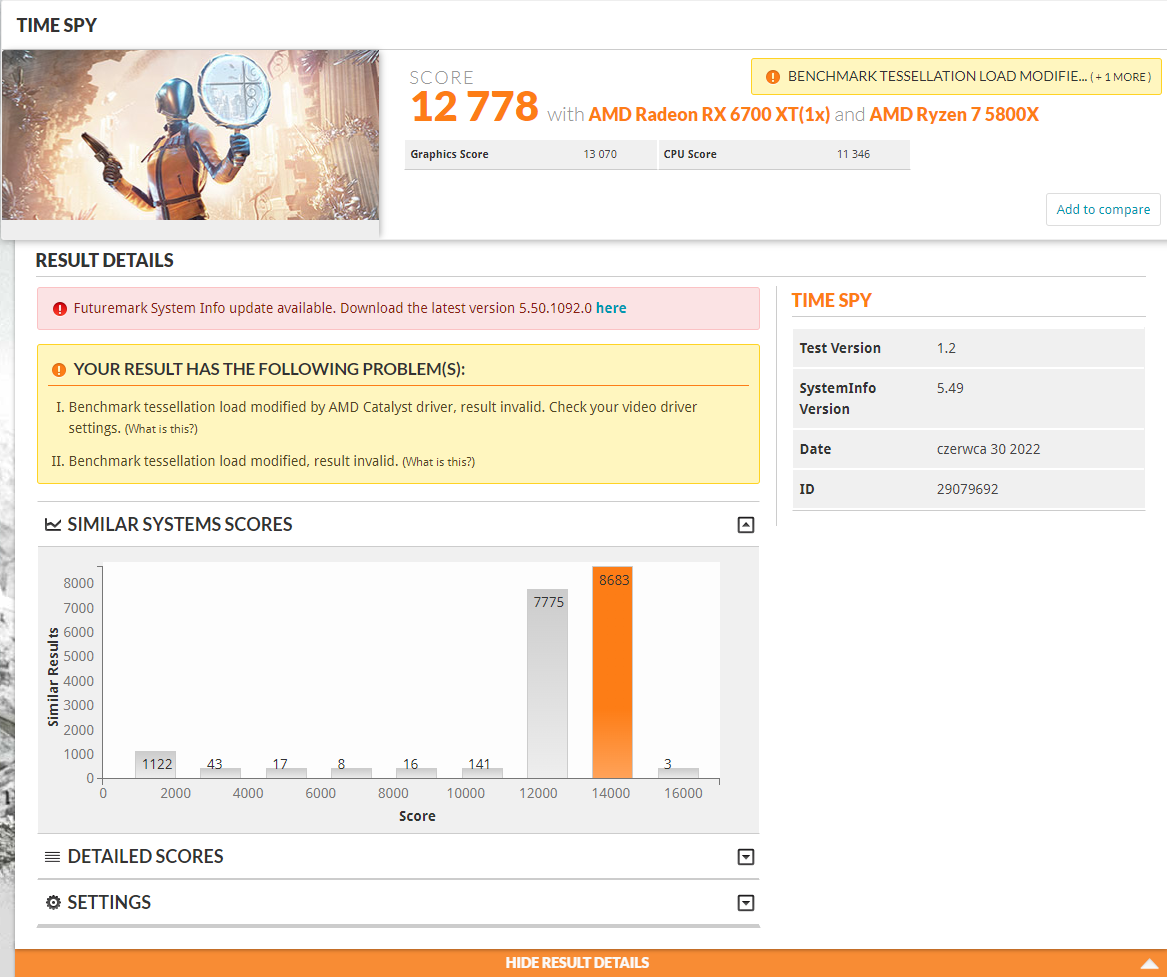Click the CPU Score value 11 346
The image size is (1167, 977).
(x=853, y=154)
